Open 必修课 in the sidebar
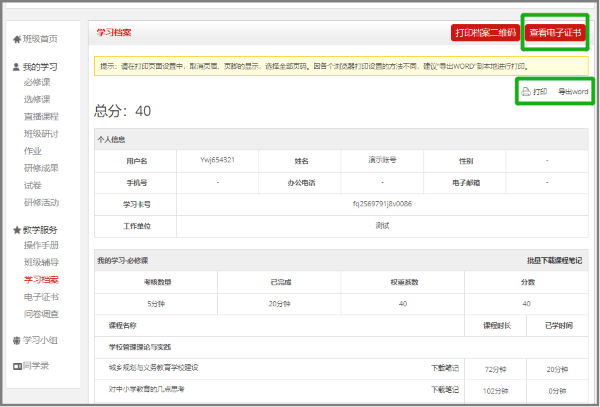600x407 pixels. click(x=37, y=83)
